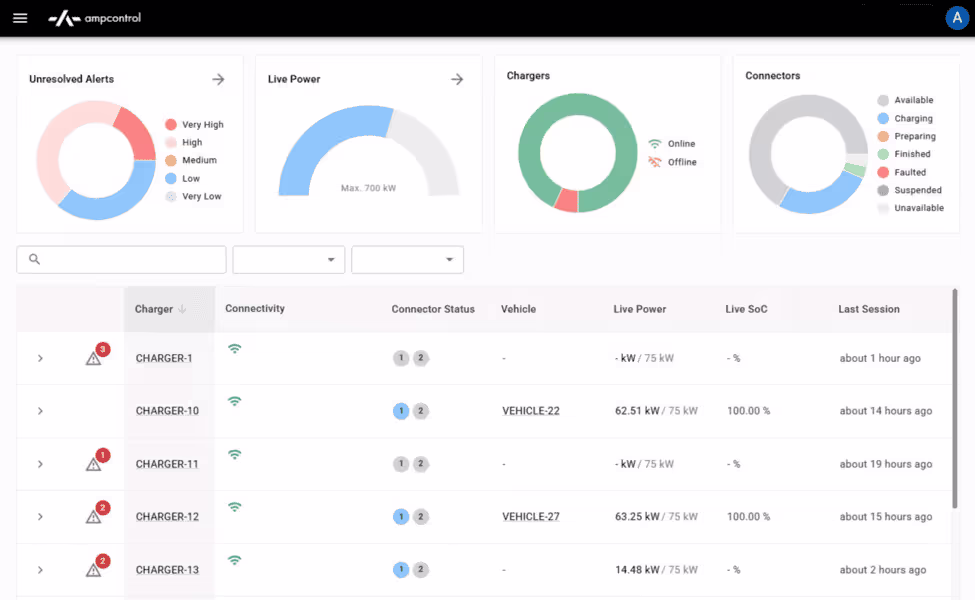Sort by Charger column arrow
Image resolution: width=975 pixels, height=600 pixels.
tap(182, 309)
